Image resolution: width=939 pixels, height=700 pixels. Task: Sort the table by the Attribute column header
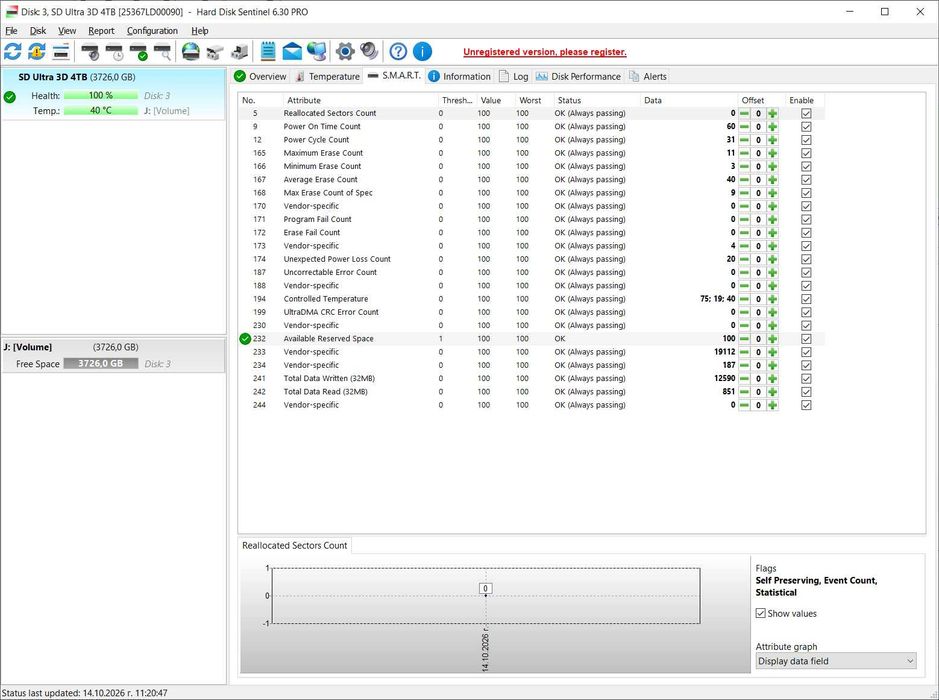pos(360,100)
